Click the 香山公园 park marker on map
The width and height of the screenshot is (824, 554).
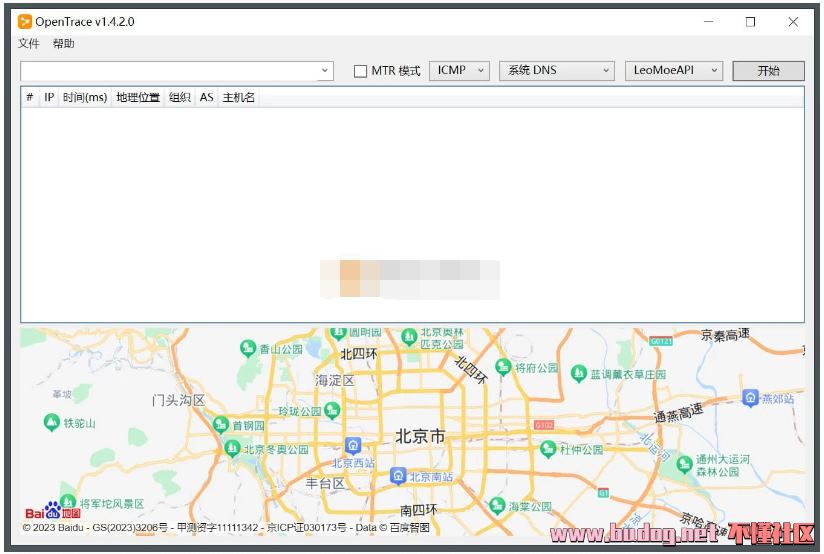point(248,348)
